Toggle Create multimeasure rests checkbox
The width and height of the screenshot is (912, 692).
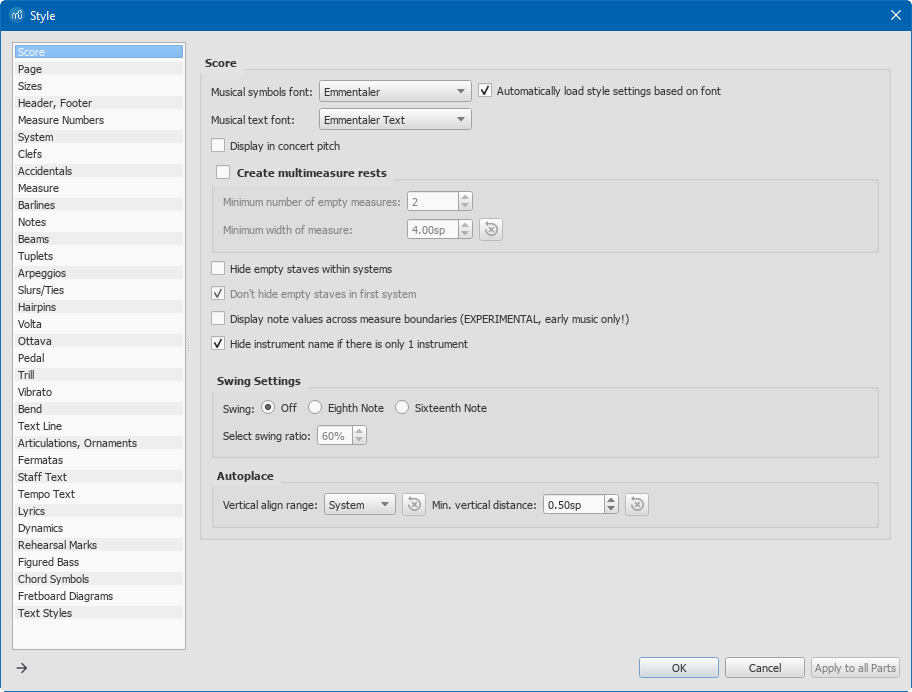(x=223, y=173)
